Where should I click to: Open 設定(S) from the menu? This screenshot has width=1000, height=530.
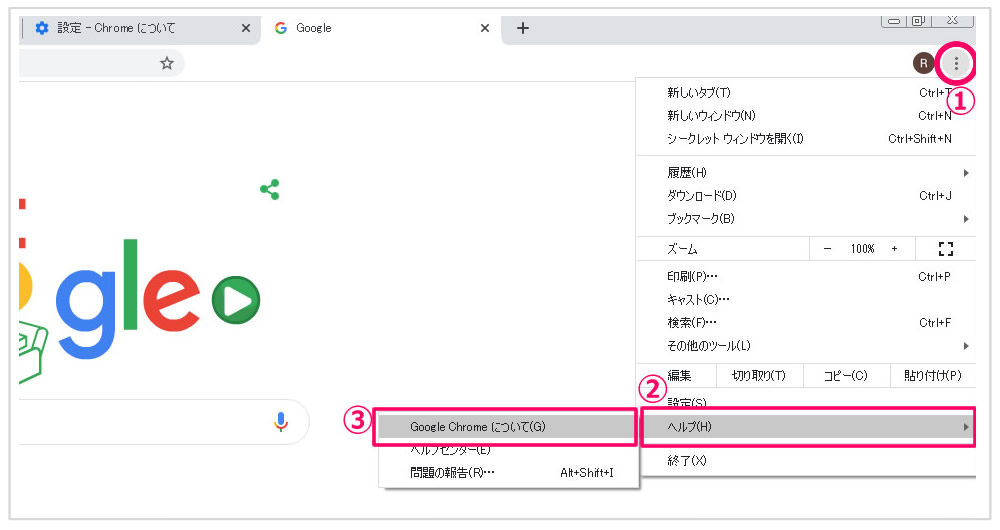pyautogui.click(x=806, y=402)
